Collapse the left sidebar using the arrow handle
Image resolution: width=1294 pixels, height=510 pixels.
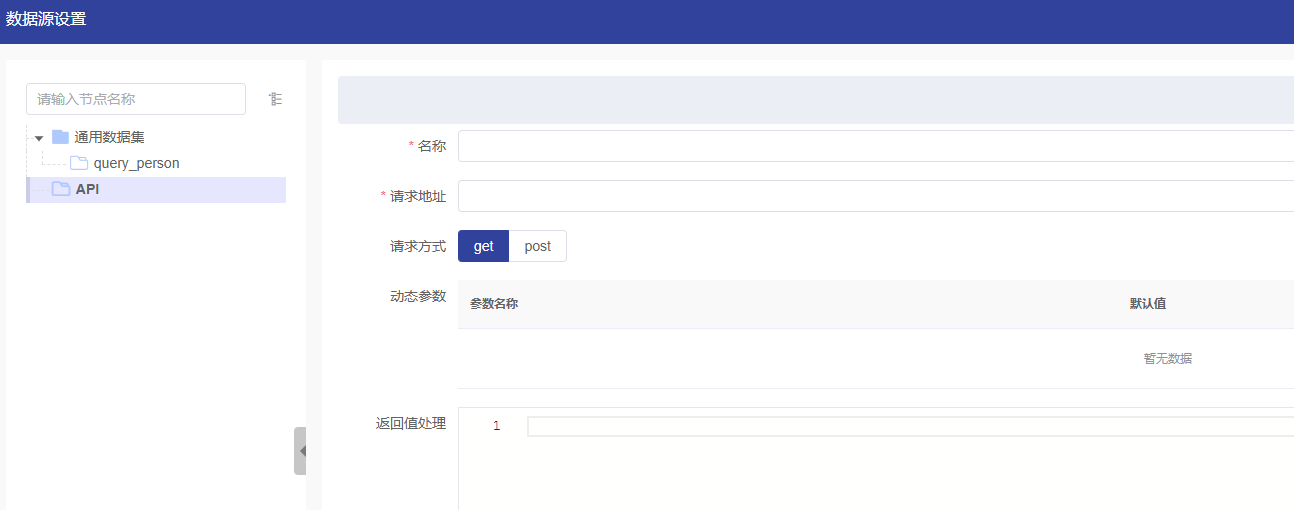(301, 451)
